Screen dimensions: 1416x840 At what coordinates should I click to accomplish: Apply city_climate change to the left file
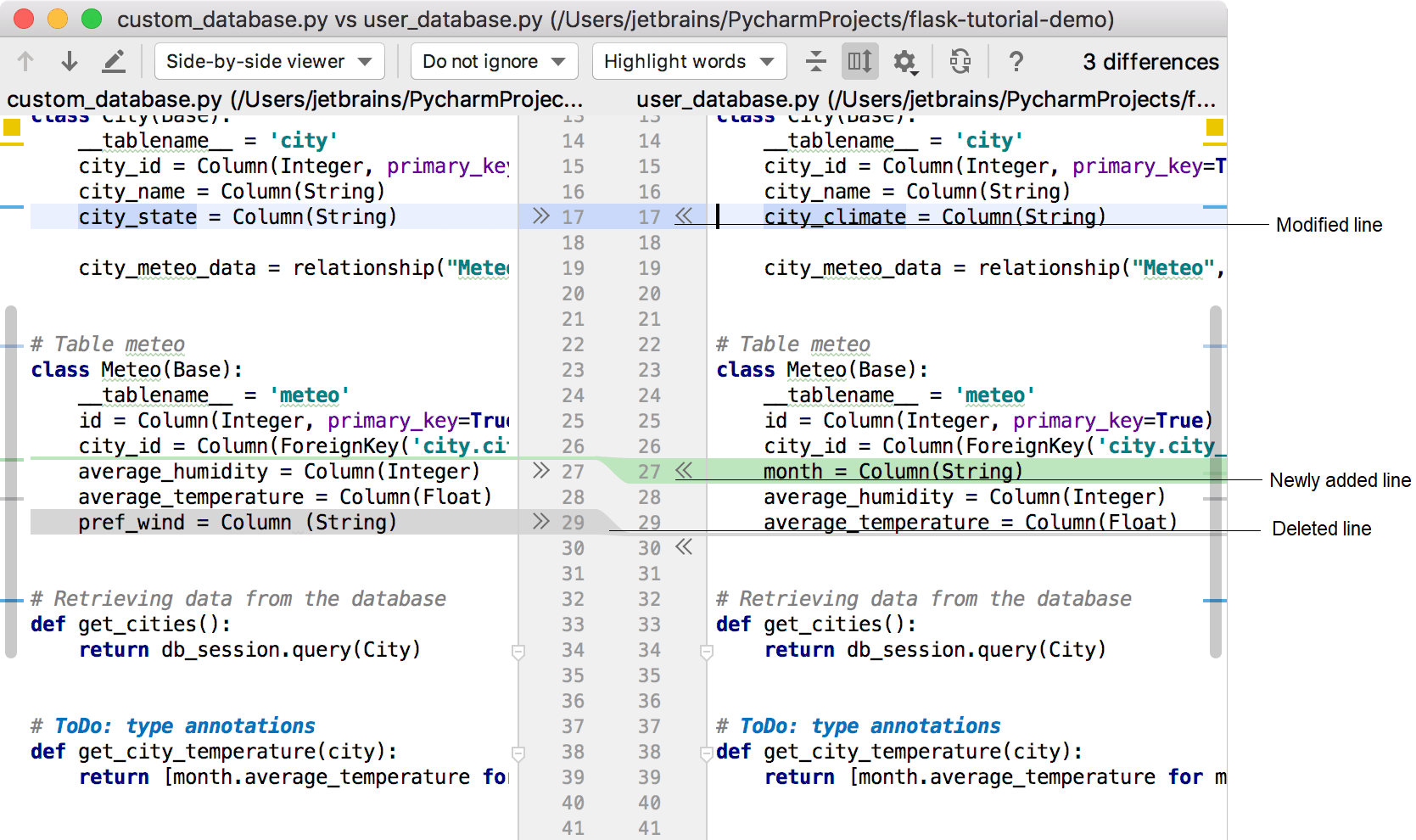tap(686, 216)
